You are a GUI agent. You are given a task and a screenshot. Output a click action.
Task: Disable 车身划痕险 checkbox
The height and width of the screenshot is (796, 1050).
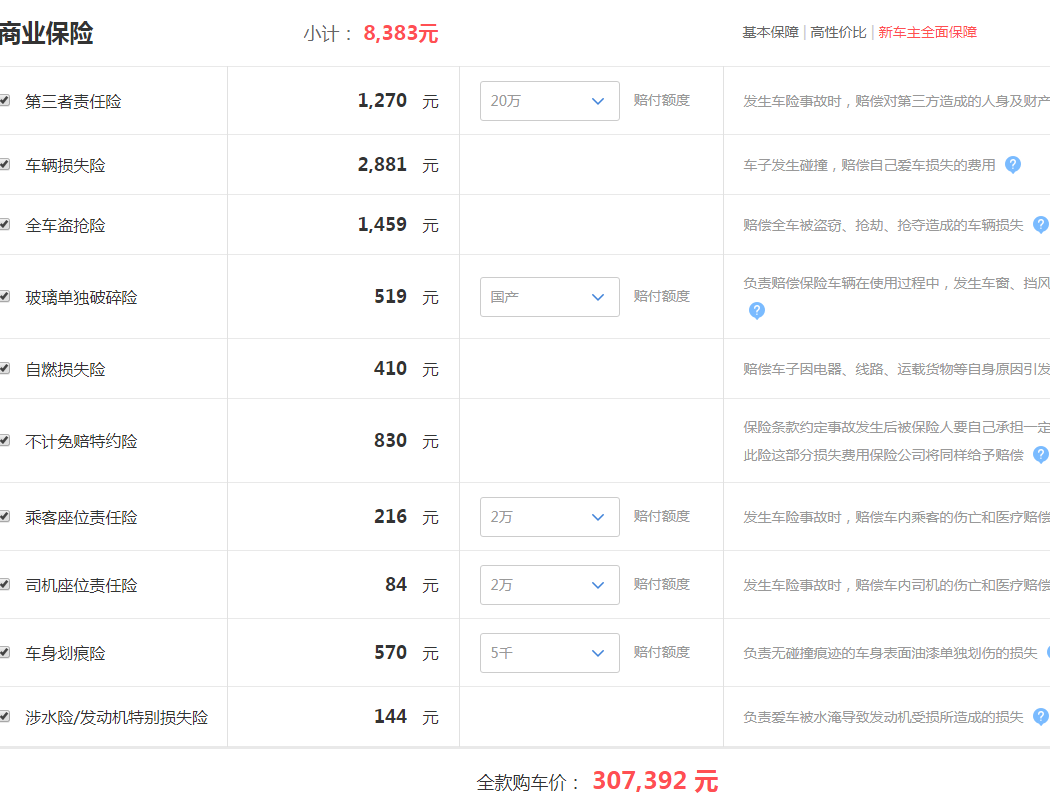point(5,652)
